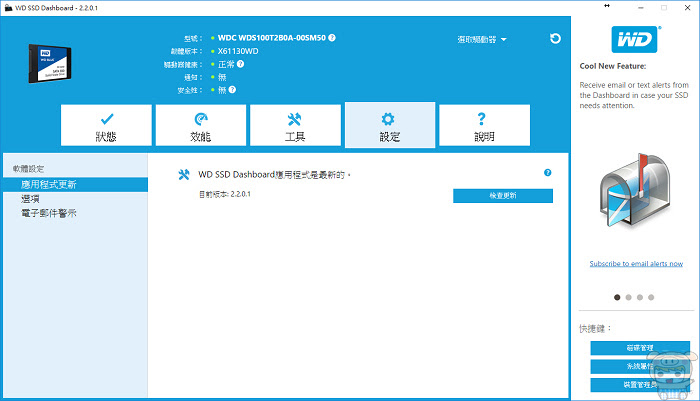700x401 pixels.
Task: Click the 目前版本: 2.2.0.1 text
Action: click(225, 194)
